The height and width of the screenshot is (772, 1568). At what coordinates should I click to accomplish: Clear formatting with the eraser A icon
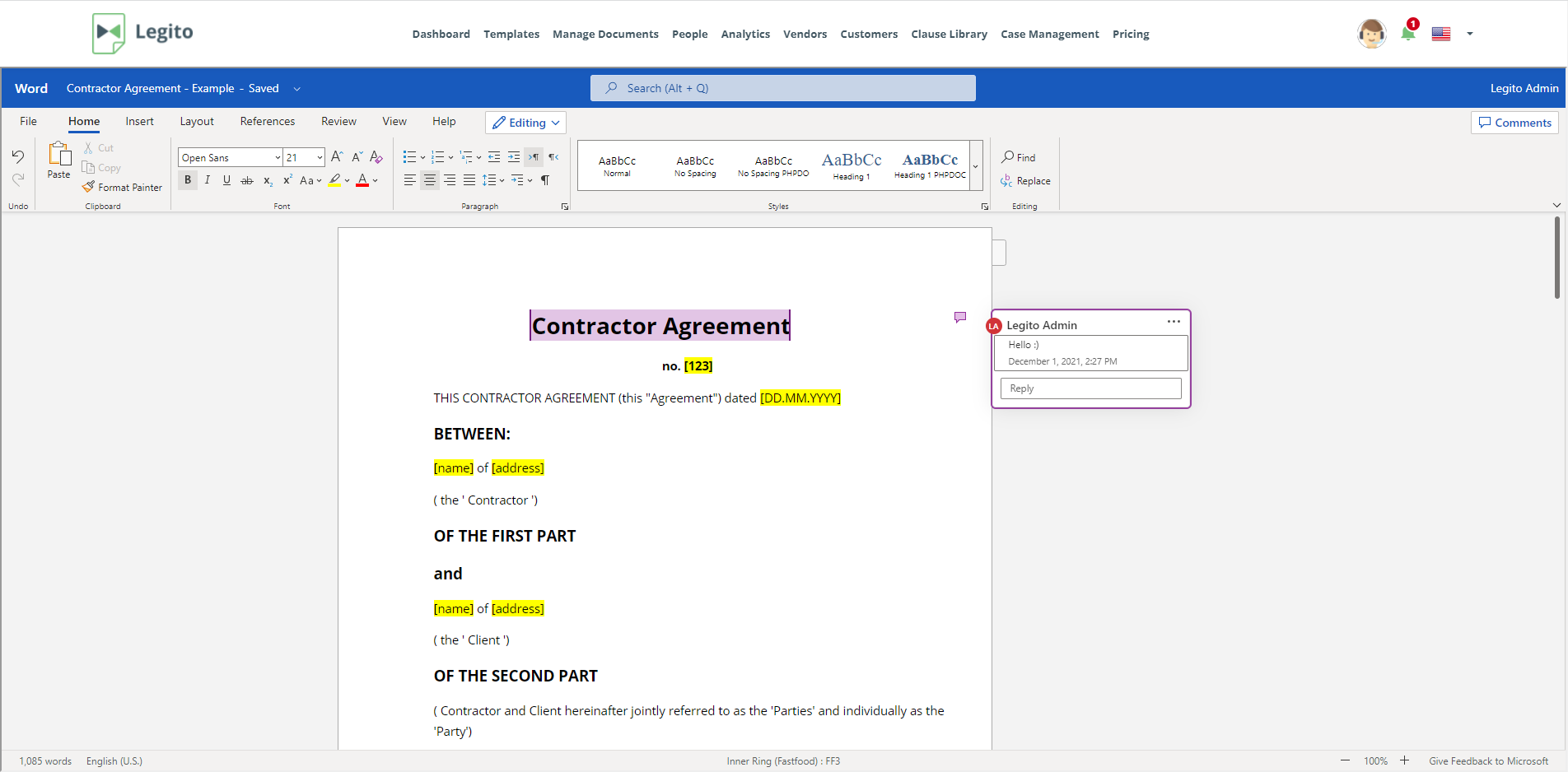click(x=376, y=156)
